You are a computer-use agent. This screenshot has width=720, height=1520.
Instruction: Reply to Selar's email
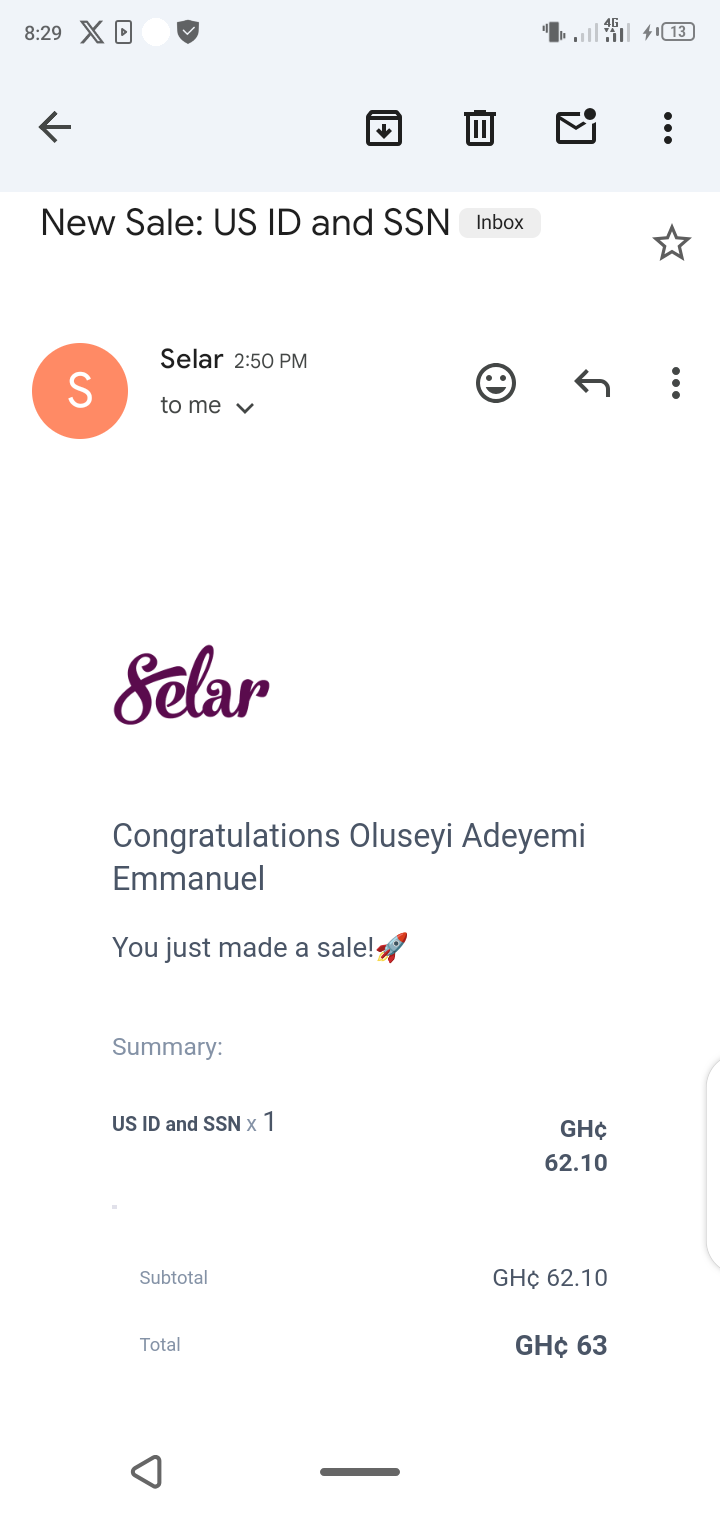[x=591, y=382]
